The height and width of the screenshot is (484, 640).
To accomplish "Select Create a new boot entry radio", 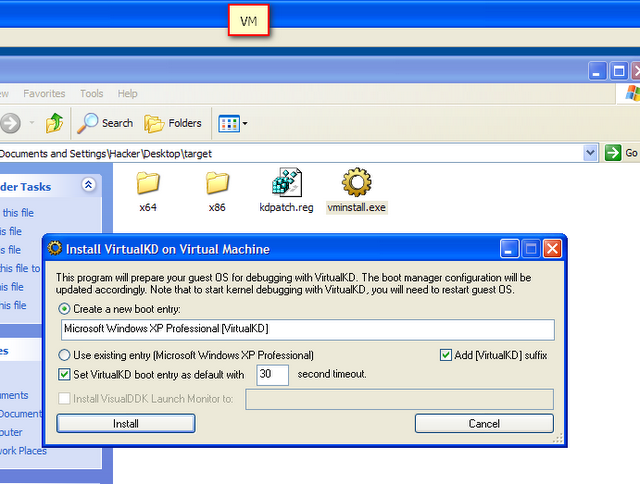I will point(64,309).
